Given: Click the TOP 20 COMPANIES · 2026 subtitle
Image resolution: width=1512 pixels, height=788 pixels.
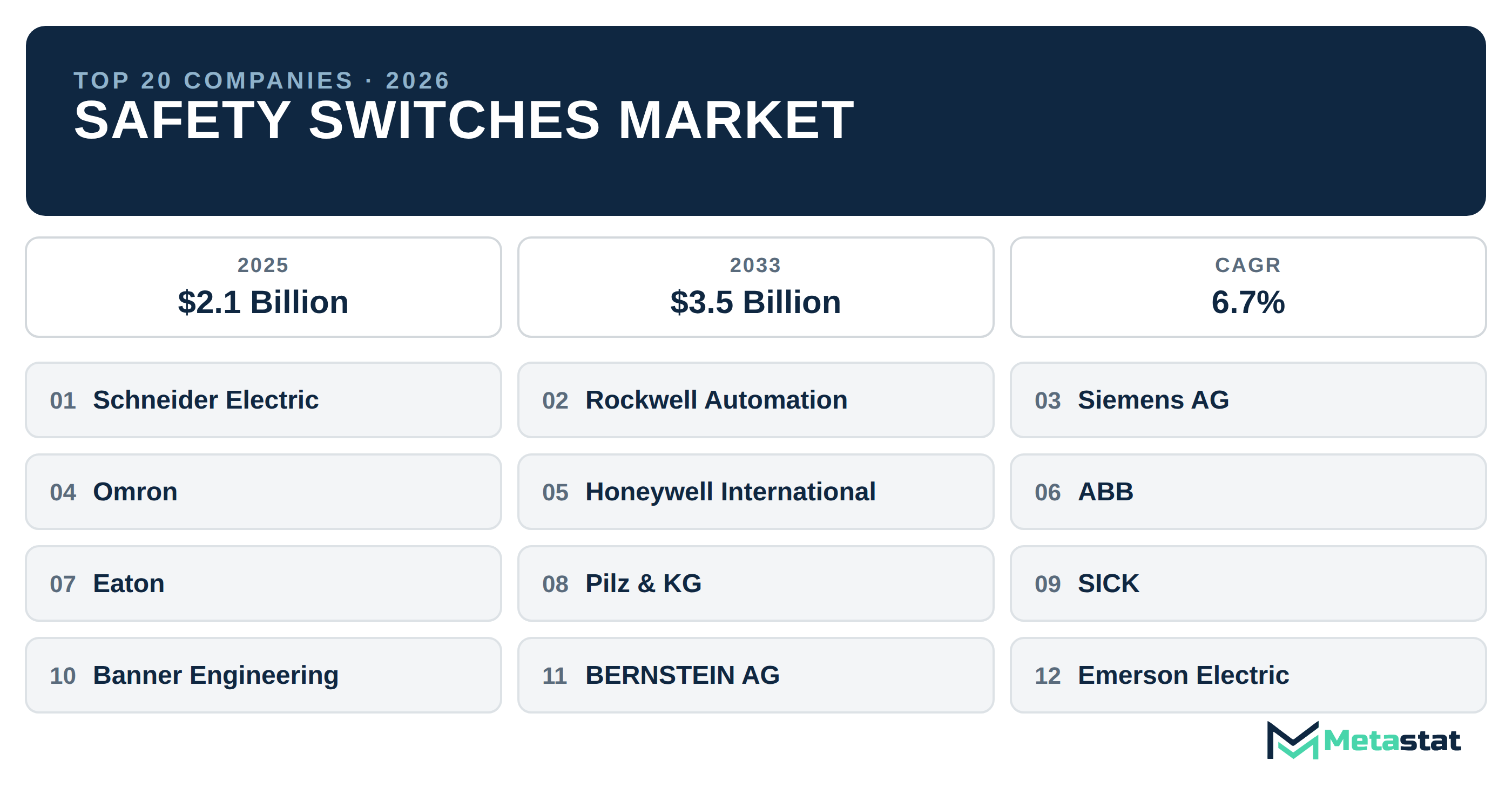Looking at the screenshot, I should [262, 80].
